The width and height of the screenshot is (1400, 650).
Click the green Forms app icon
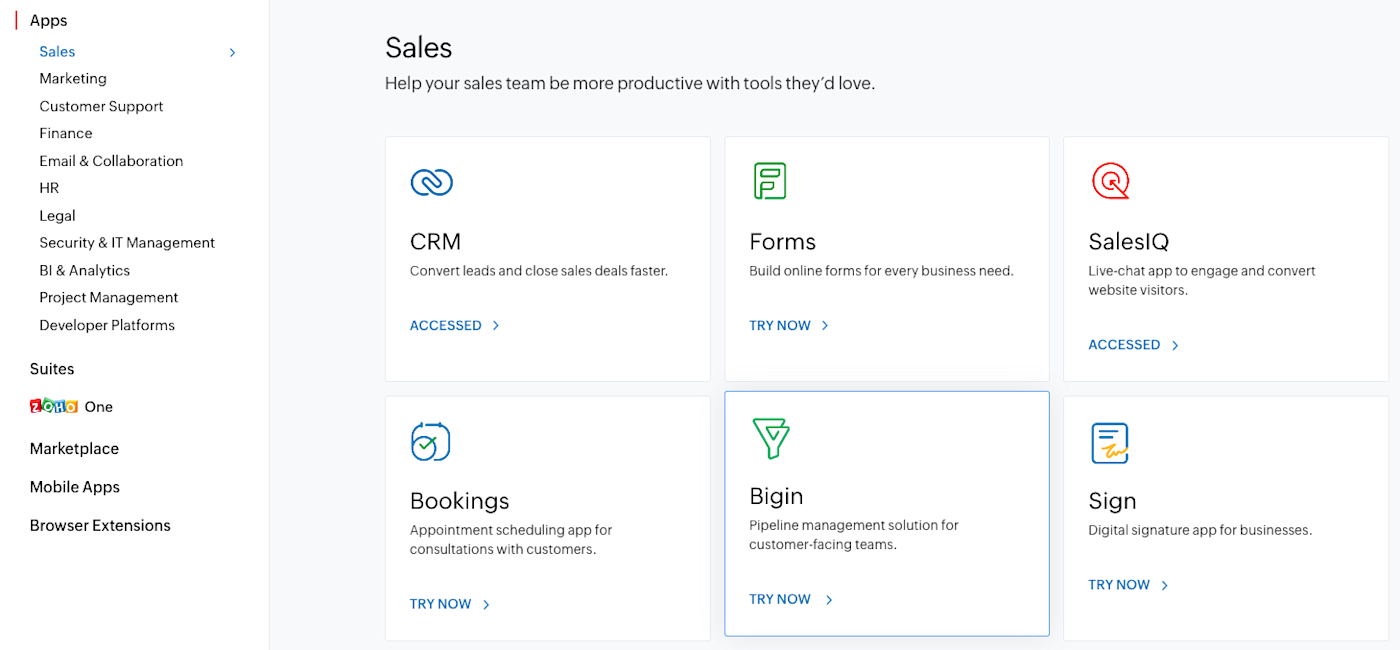[769, 181]
